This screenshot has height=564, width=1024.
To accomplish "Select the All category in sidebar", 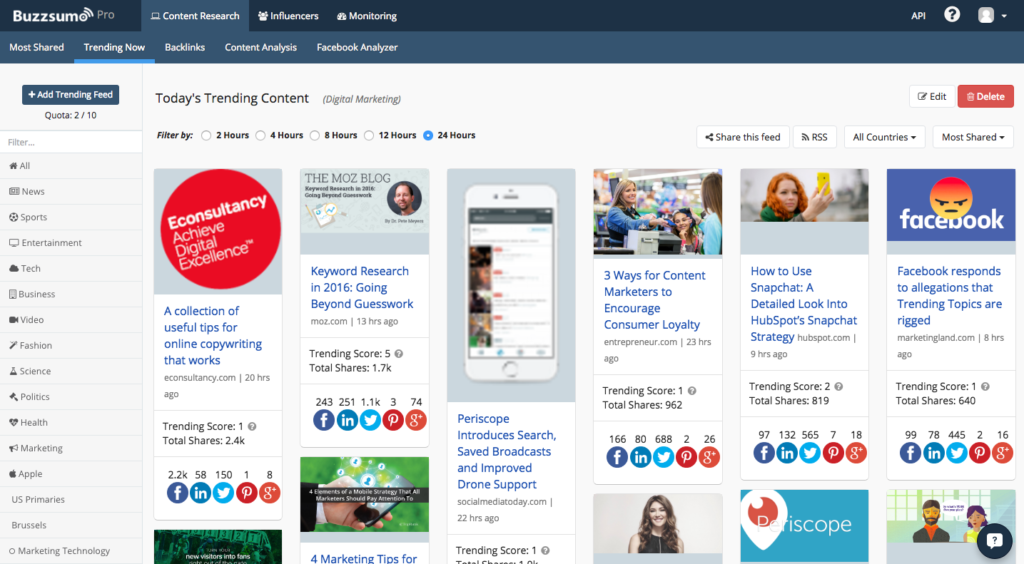I will [x=71, y=166].
